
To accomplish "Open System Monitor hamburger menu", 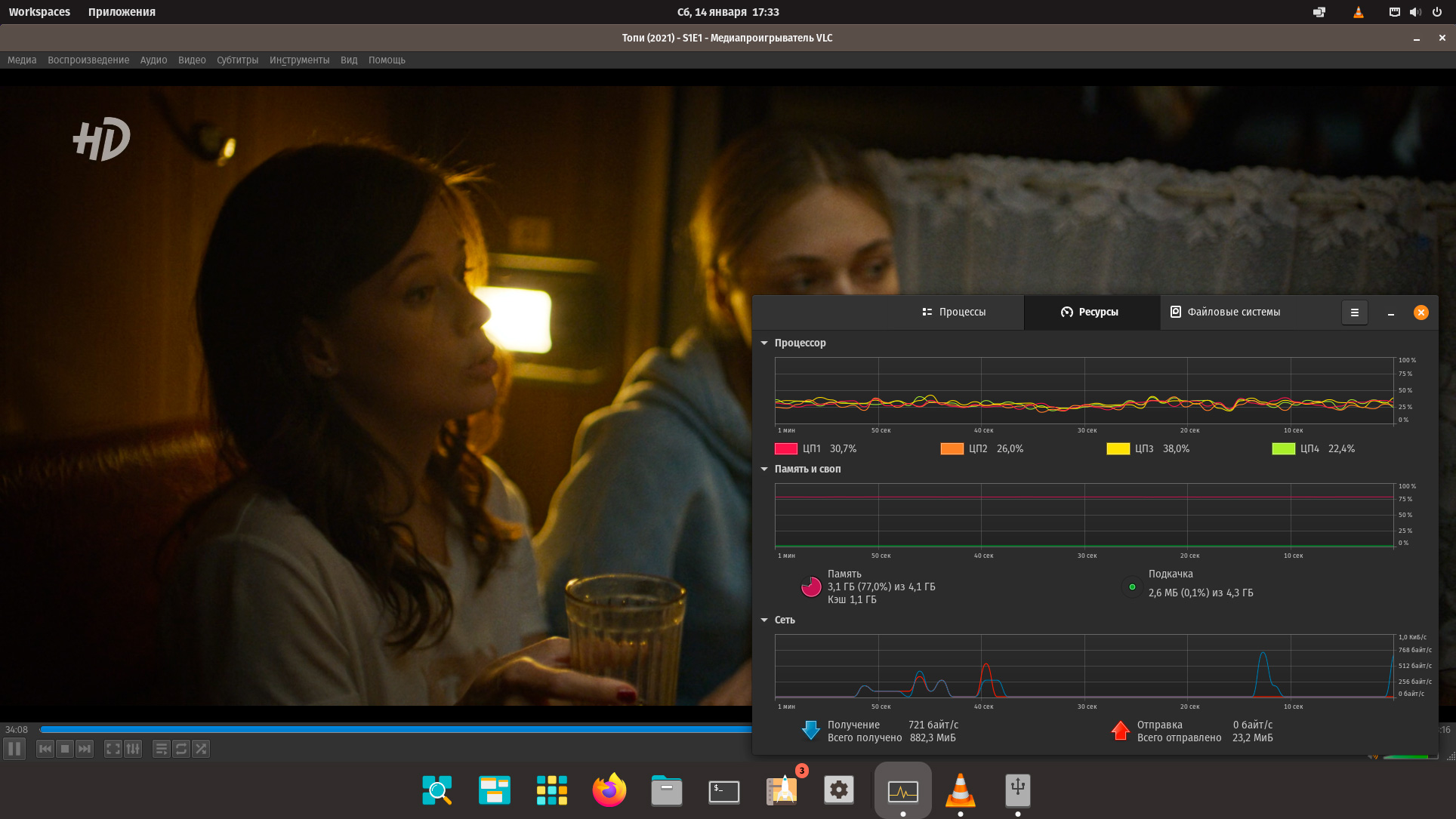I will pyautogui.click(x=1354, y=313).
